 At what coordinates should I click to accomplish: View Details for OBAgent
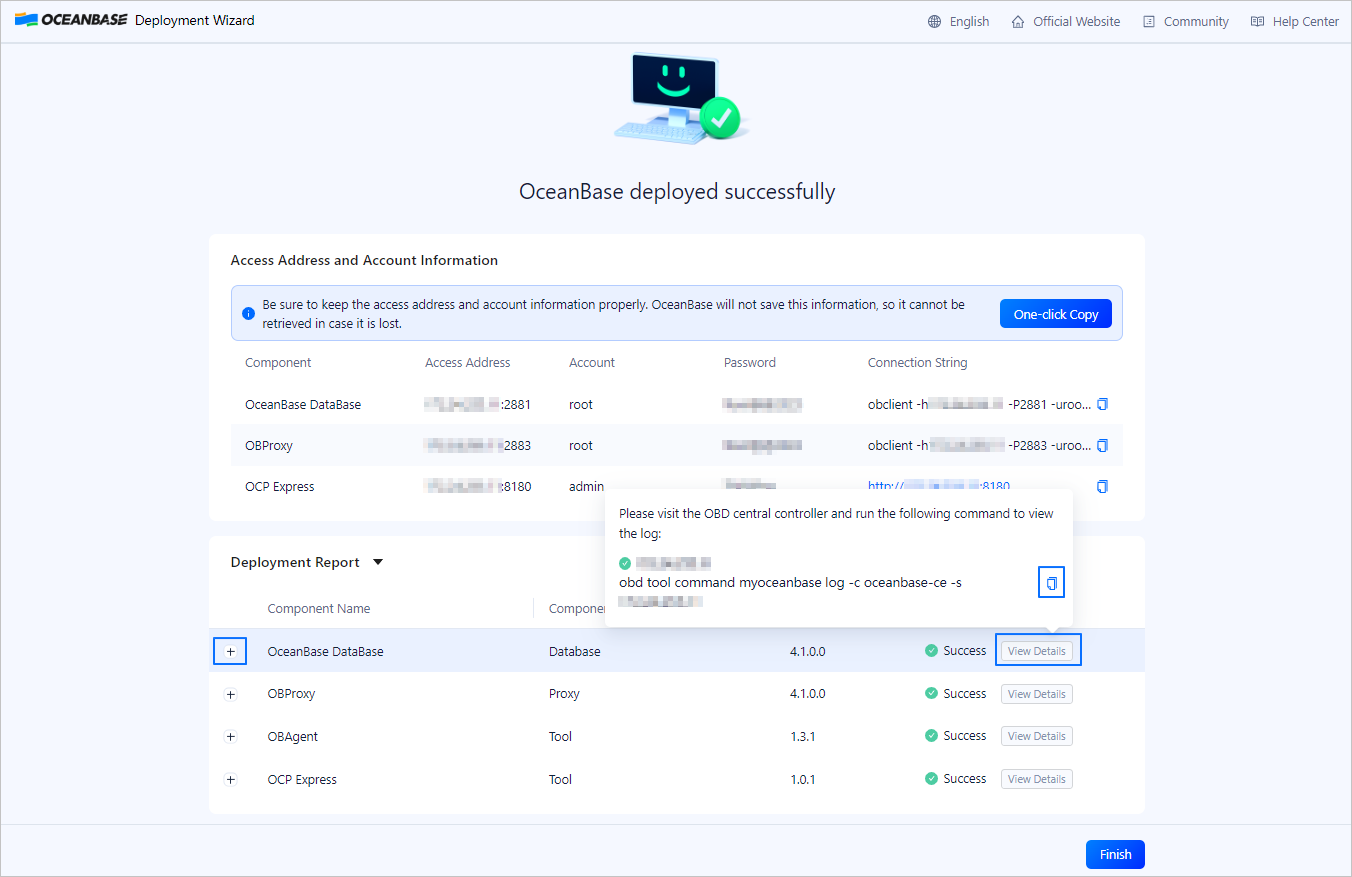pyautogui.click(x=1036, y=736)
